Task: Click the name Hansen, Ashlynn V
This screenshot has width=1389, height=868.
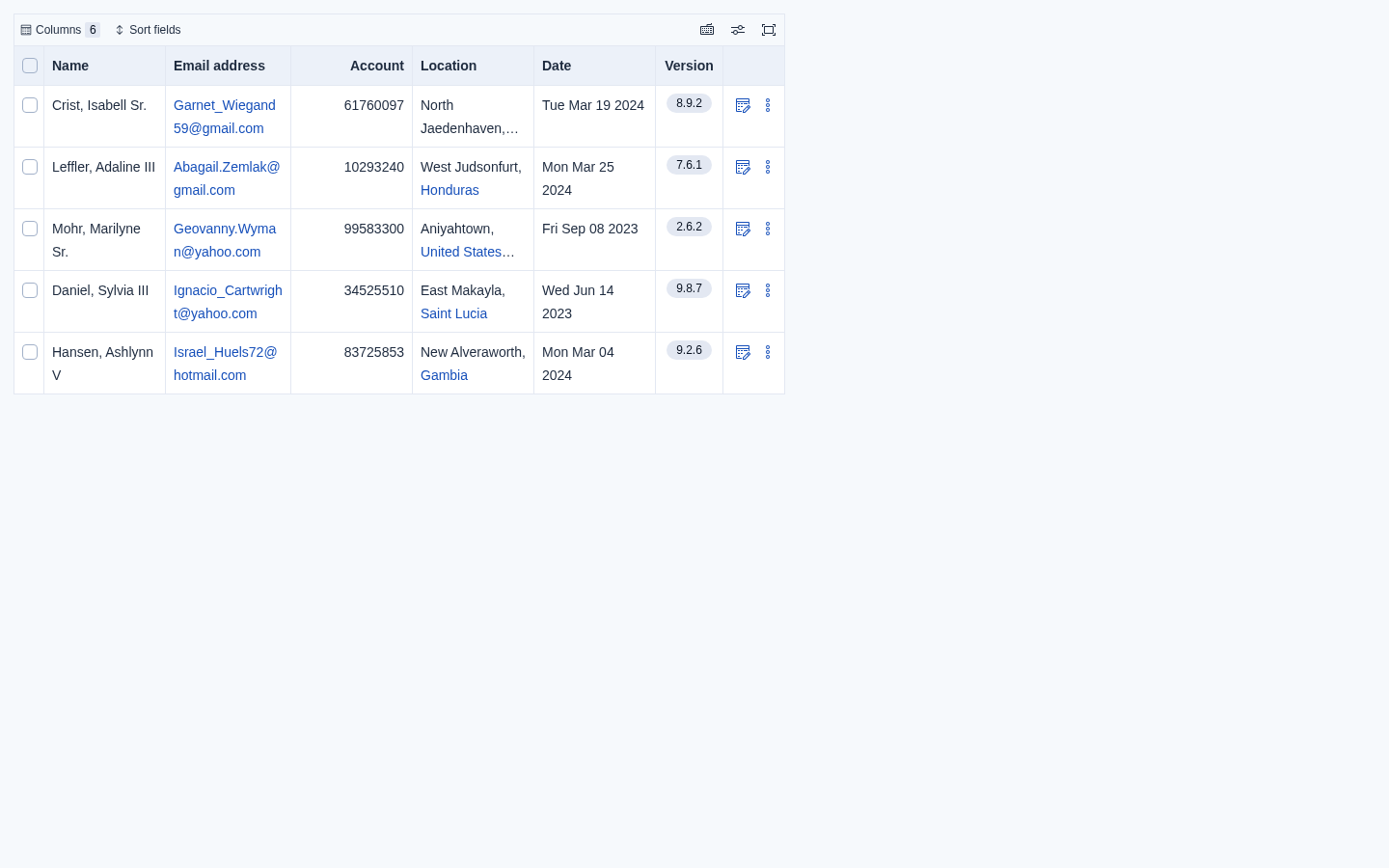Action: 102,364
